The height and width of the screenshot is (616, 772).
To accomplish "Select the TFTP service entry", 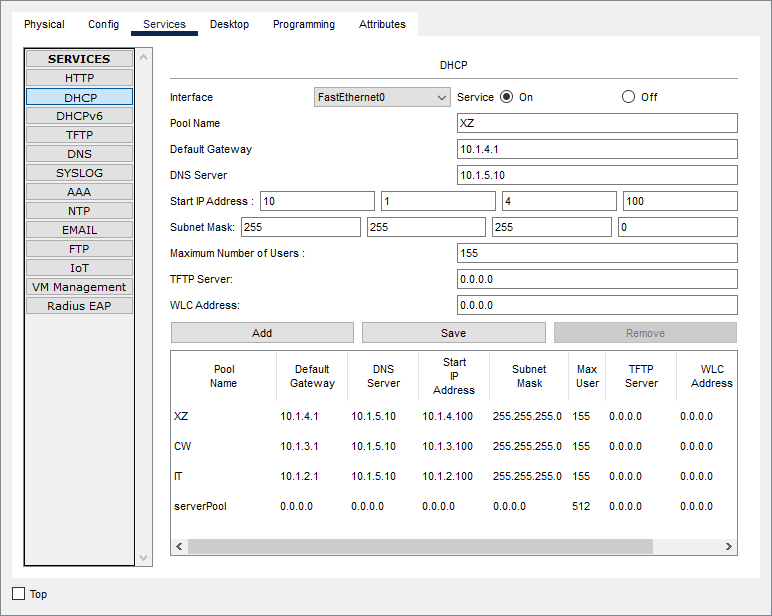I will (79, 135).
